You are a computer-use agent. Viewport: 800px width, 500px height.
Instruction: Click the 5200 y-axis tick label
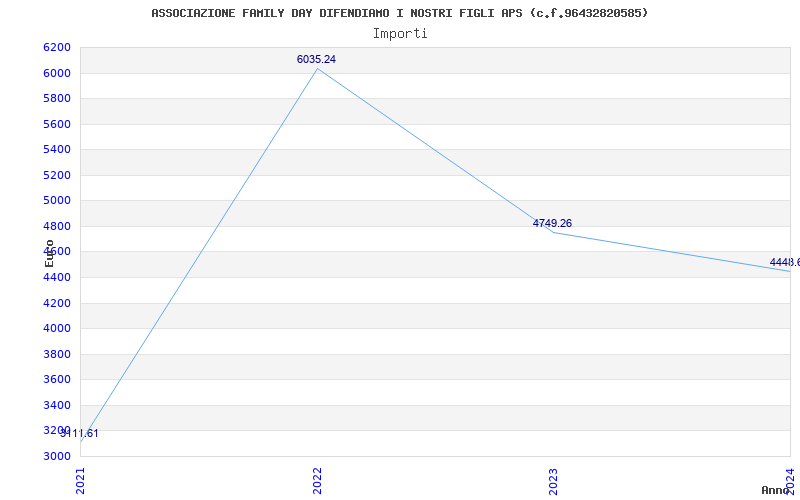pos(57,175)
